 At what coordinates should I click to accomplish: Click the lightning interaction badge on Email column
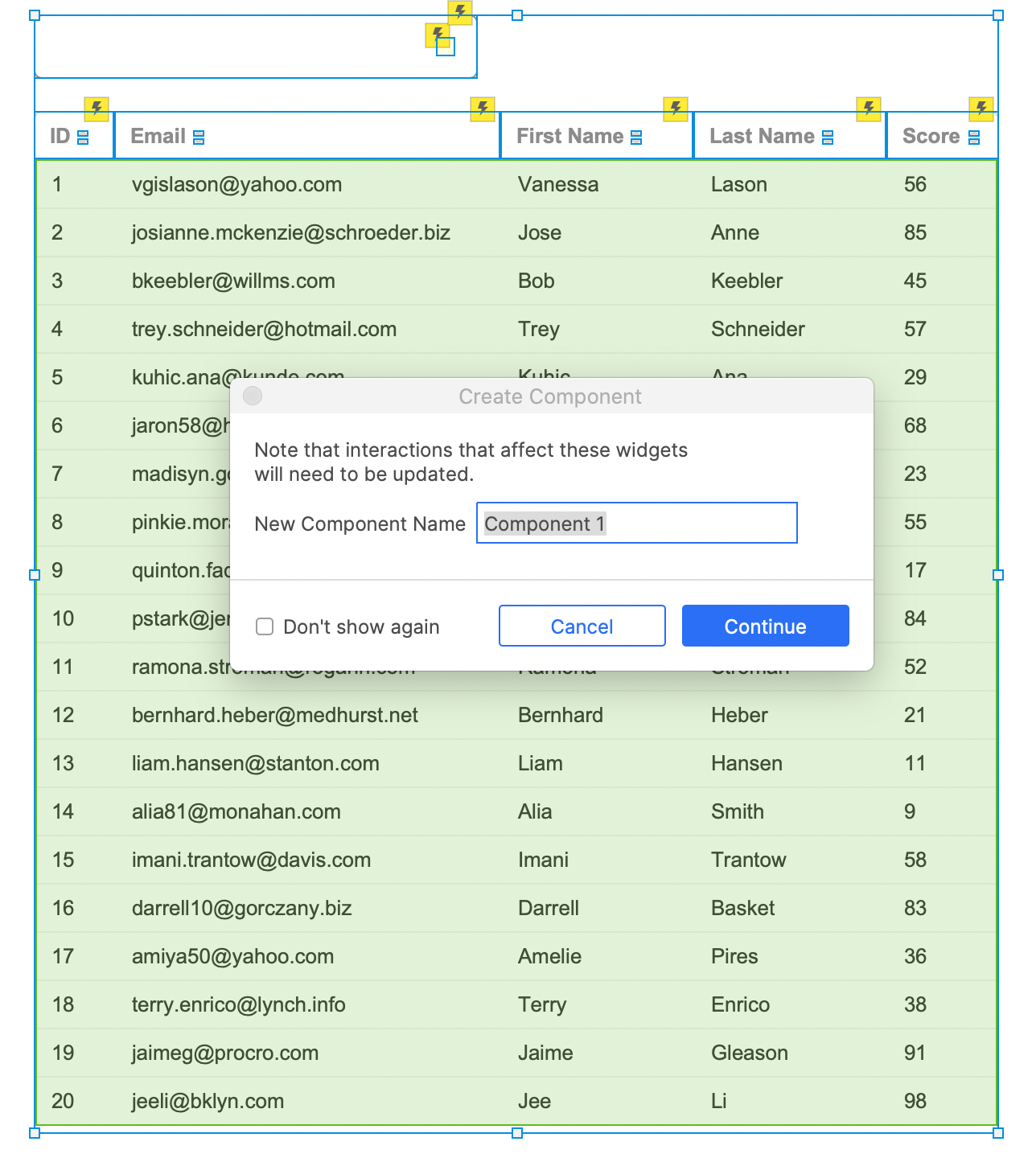pyautogui.click(x=483, y=109)
